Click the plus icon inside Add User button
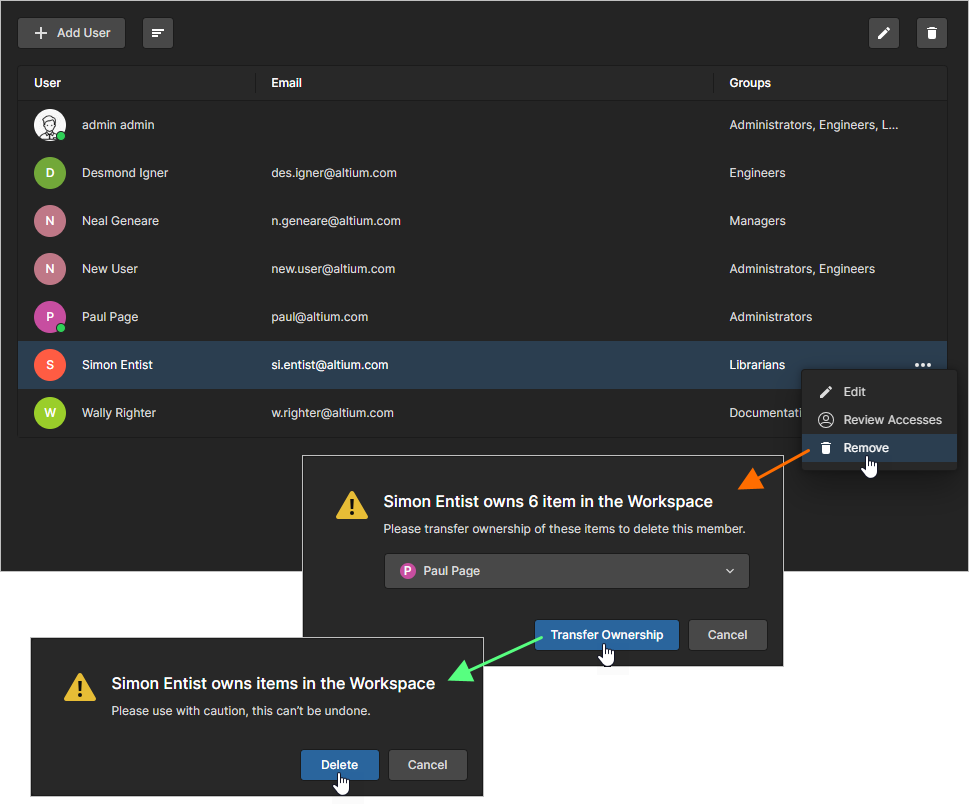Screen dimensions: 969x804 pos(40,33)
